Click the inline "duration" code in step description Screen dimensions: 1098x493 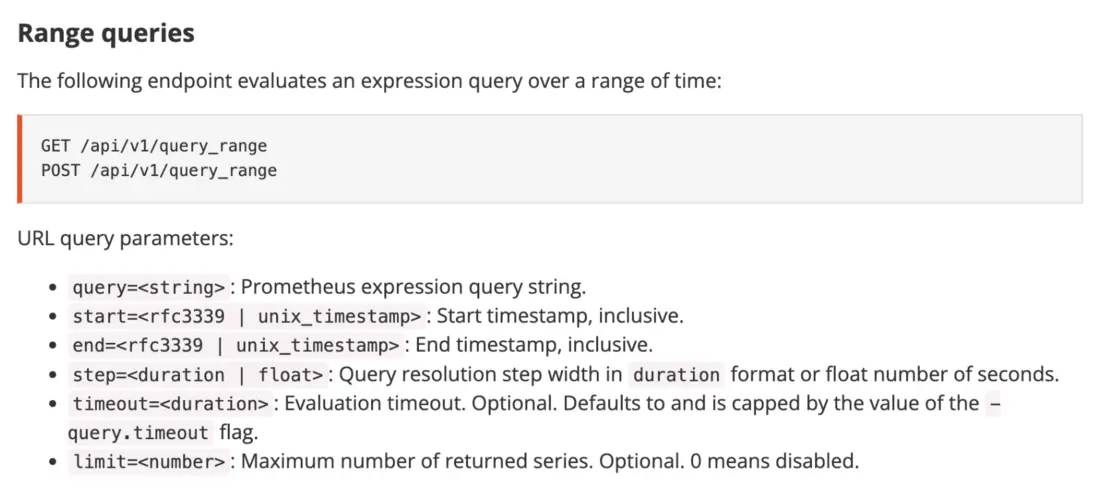pyautogui.click(x=677, y=375)
